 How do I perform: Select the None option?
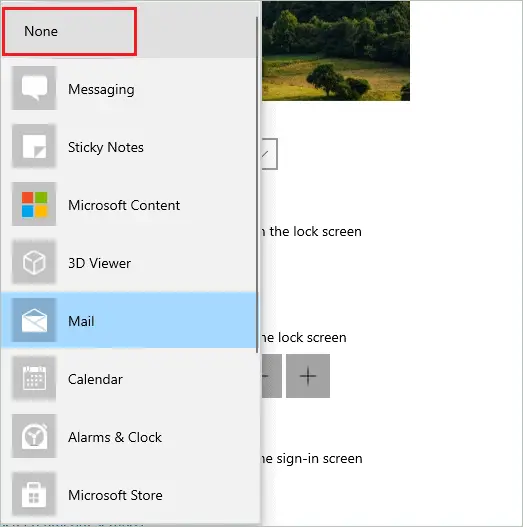pyautogui.click(x=129, y=31)
